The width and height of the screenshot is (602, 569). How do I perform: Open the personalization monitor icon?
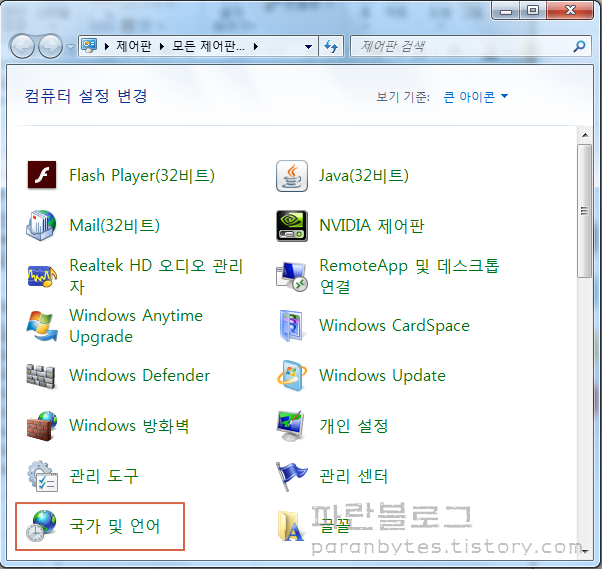(x=291, y=426)
